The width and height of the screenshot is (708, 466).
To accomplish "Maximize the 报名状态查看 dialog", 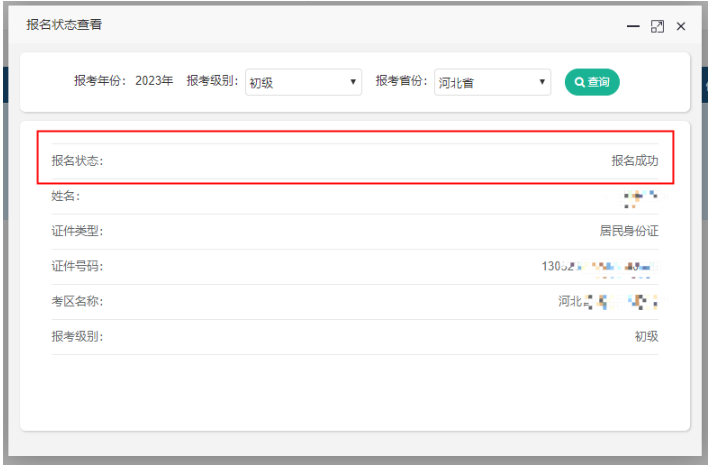I will (x=657, y=26).
